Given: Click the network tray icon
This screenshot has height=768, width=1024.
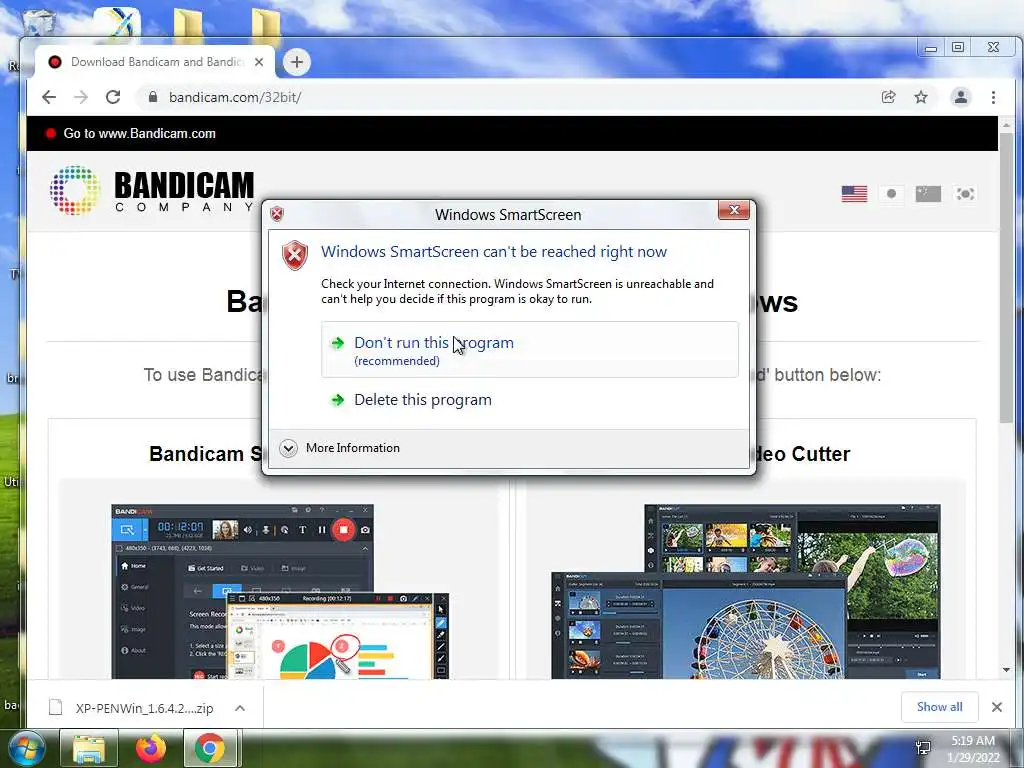Looking at the screenshot, I should coord(923,748).
